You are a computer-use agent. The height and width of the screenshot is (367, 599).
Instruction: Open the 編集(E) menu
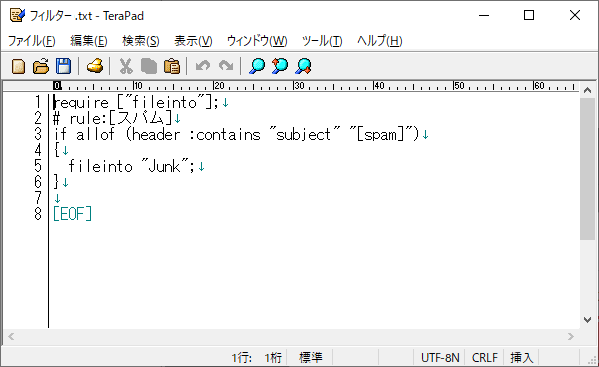(89, 41)
